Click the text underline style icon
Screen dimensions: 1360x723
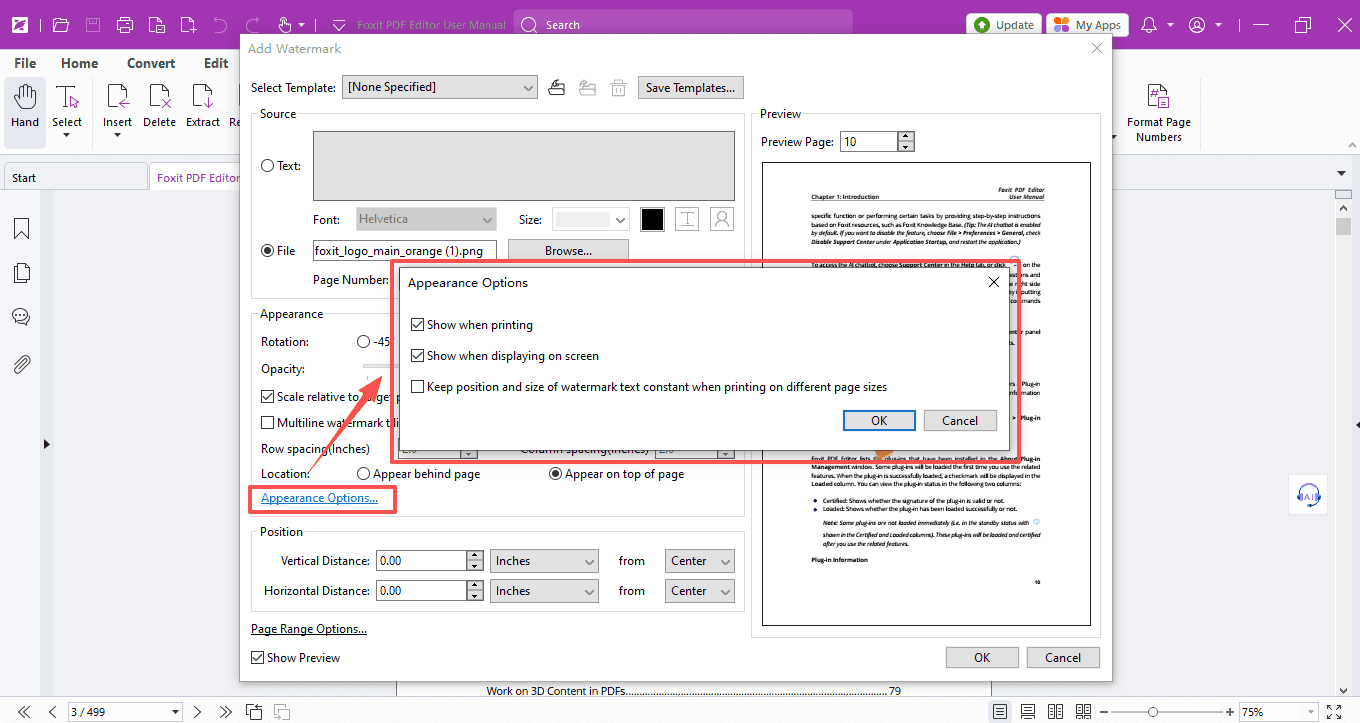(x=687, y=219)
